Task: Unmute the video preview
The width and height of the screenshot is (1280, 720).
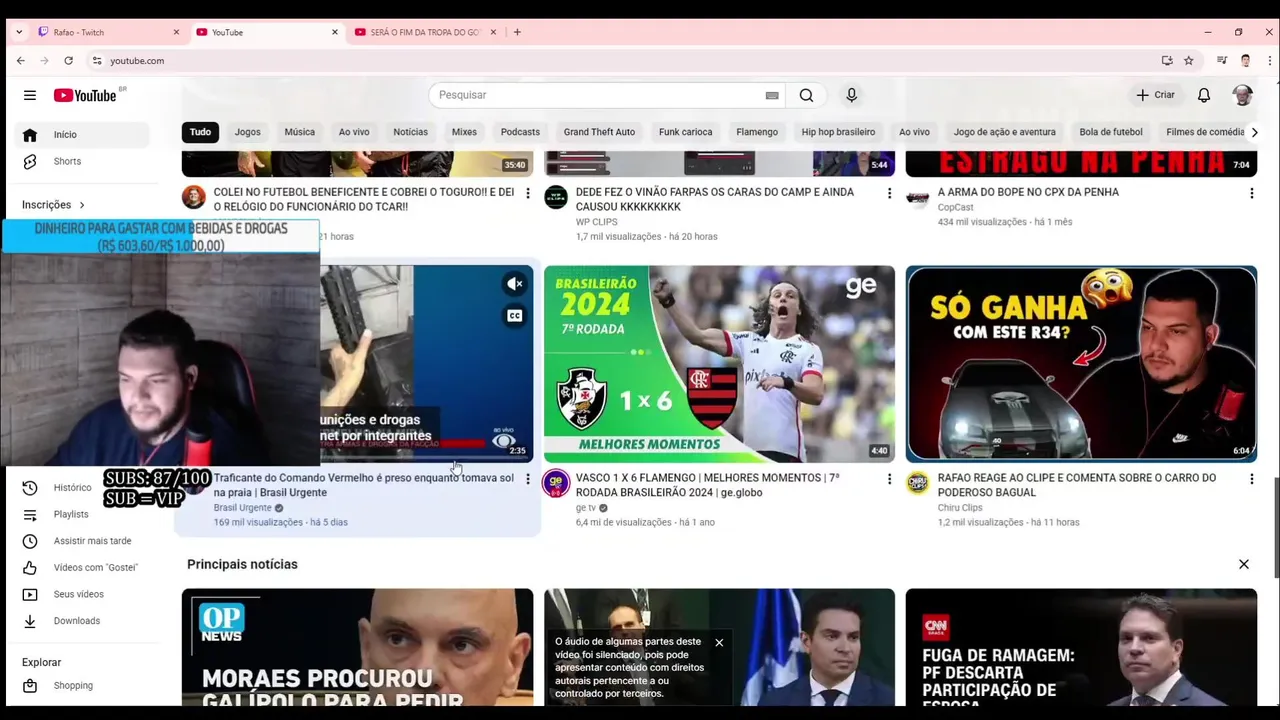Action: coord(514,284)
